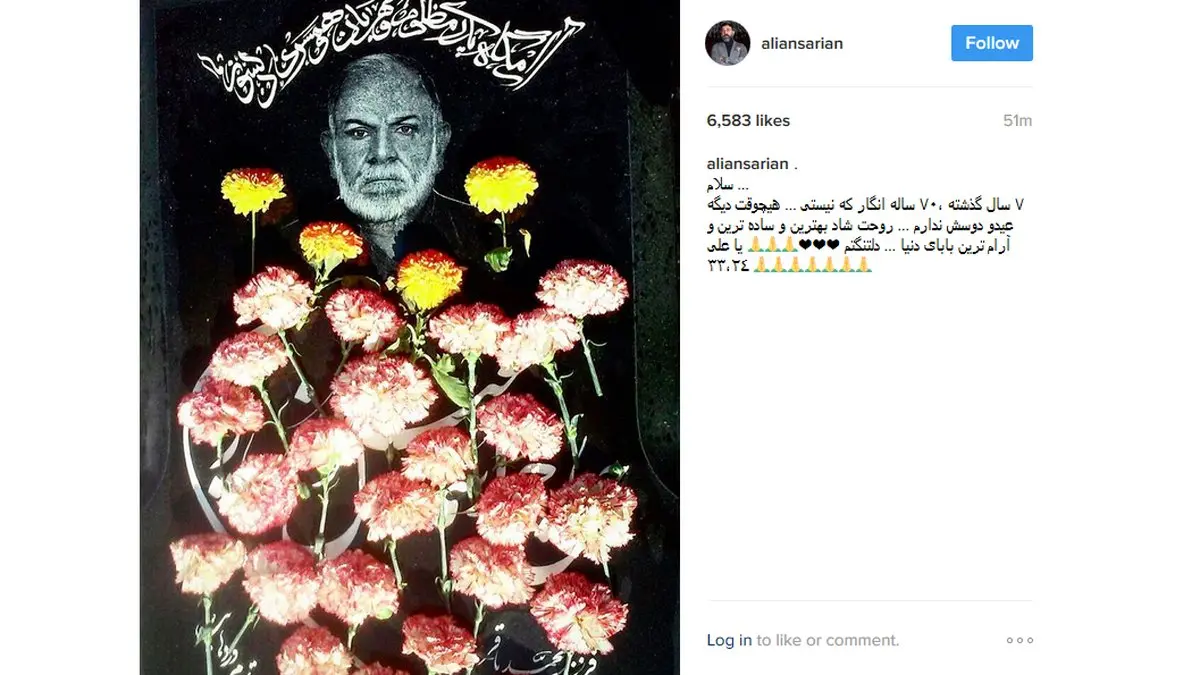The width and height of the screenshot is (1200, 675).
Task: Click the yellow flower right of portrait
Action: [501, 185]
